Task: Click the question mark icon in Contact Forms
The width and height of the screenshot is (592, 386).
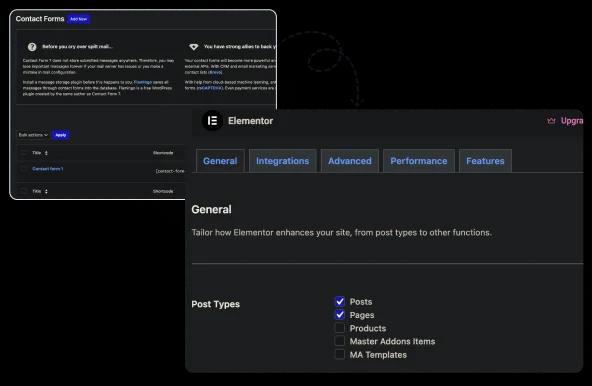Action: (x=32, y=47)
